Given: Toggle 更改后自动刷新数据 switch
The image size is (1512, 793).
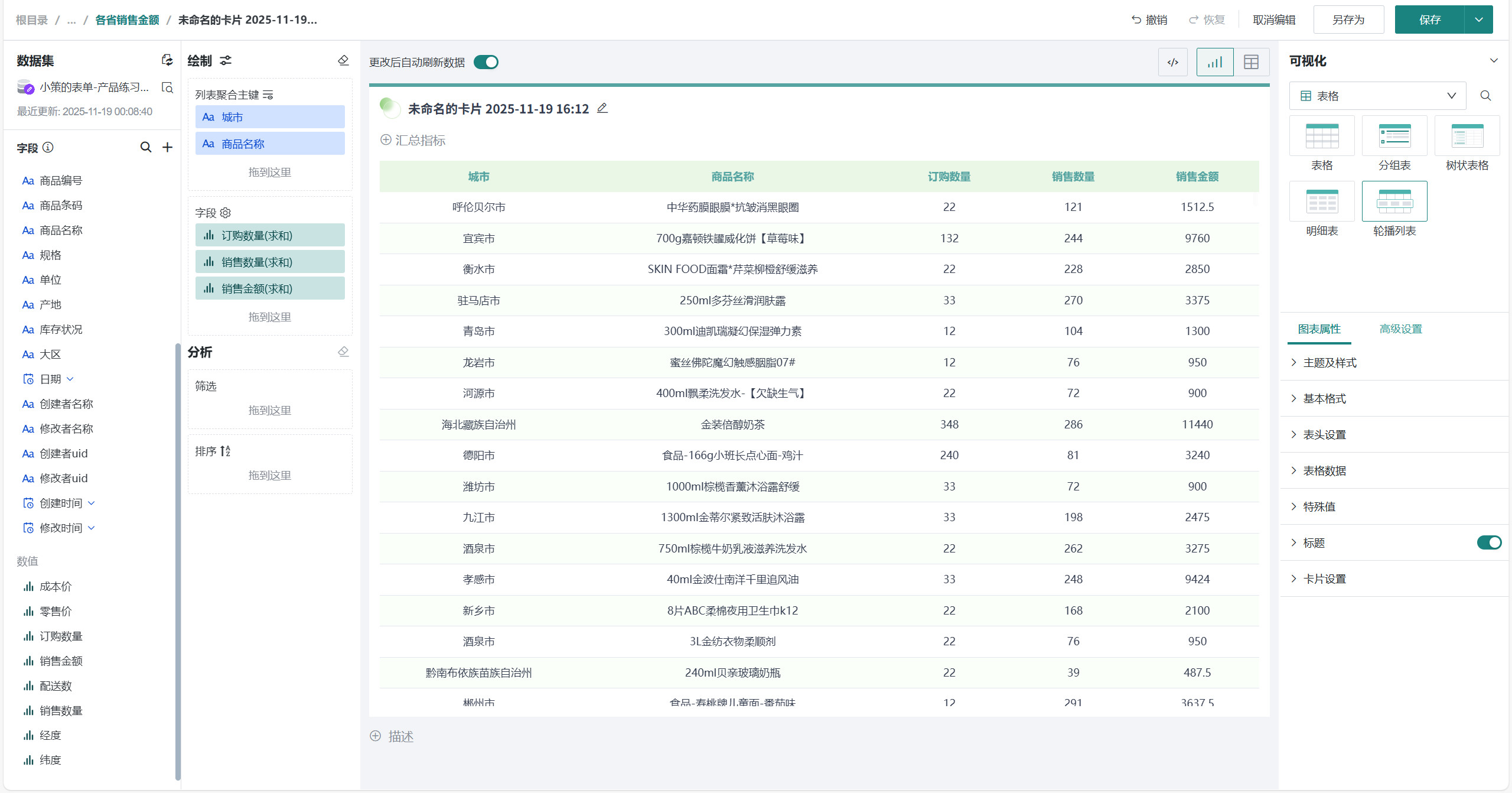Looking at the screenshot, I should click(486, 62).
